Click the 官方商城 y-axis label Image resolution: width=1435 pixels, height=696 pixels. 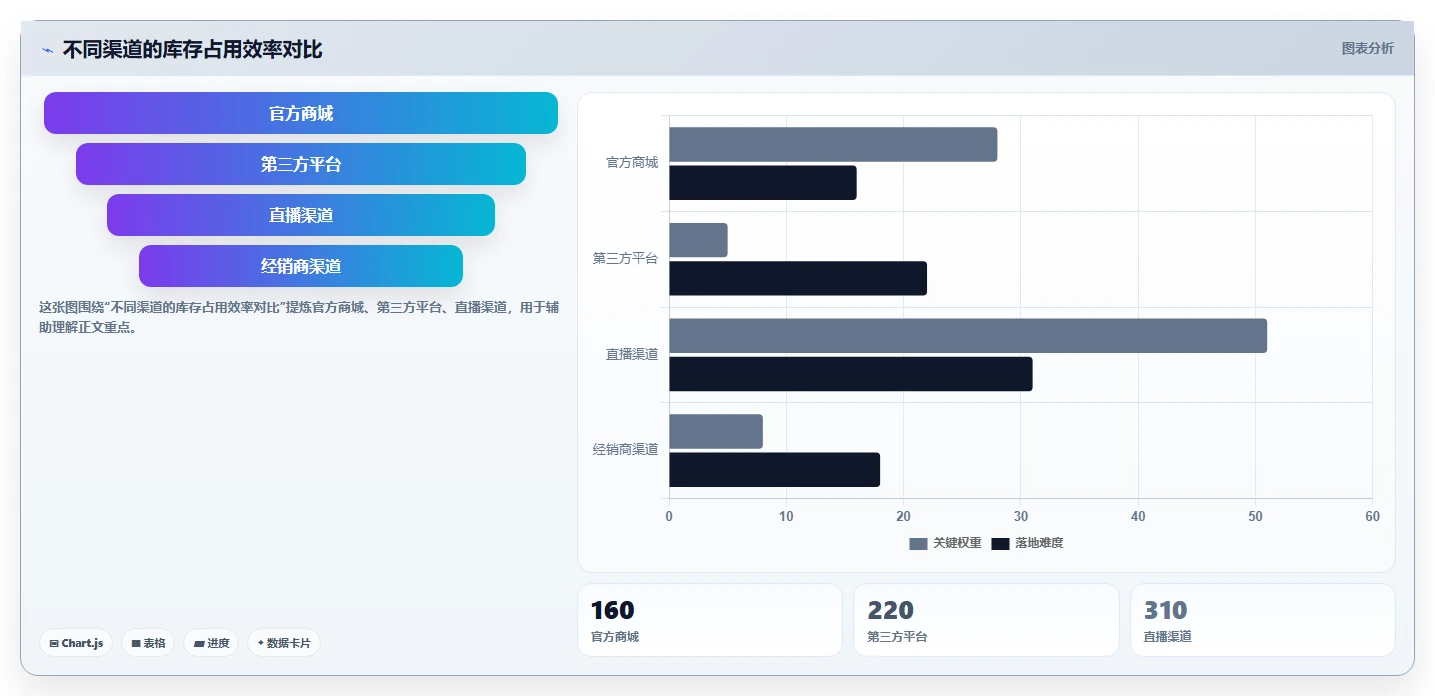pos(632,163)
